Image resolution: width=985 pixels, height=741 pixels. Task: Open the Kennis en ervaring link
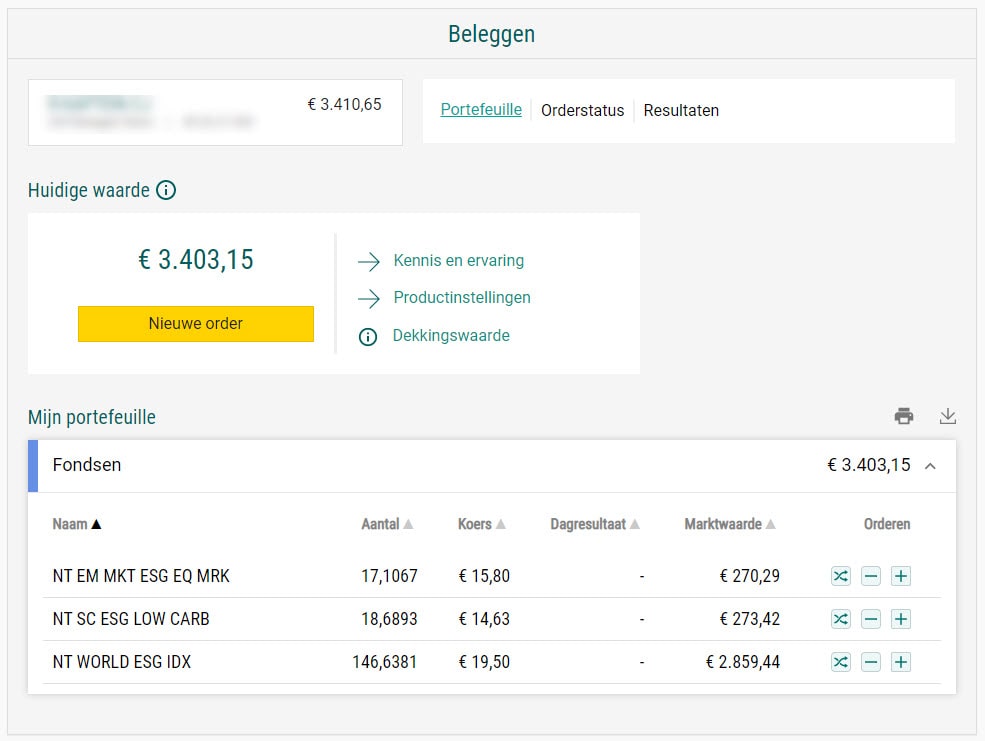459,261
